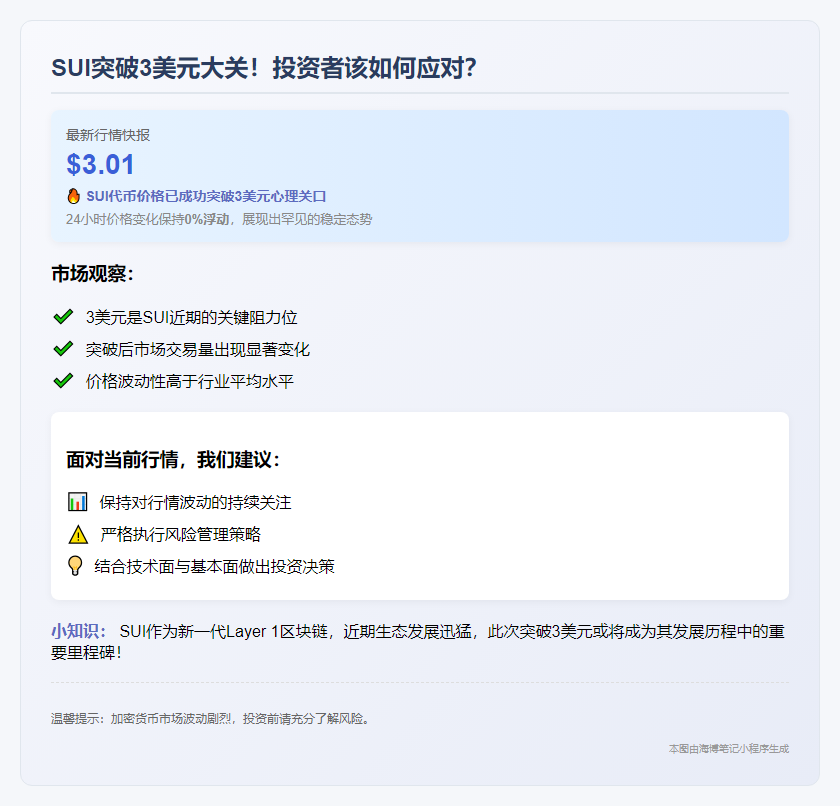Click the line 24小时价格变化保持0%浮动
Viewport: 840px width, 806px height.
coord(219,219)
